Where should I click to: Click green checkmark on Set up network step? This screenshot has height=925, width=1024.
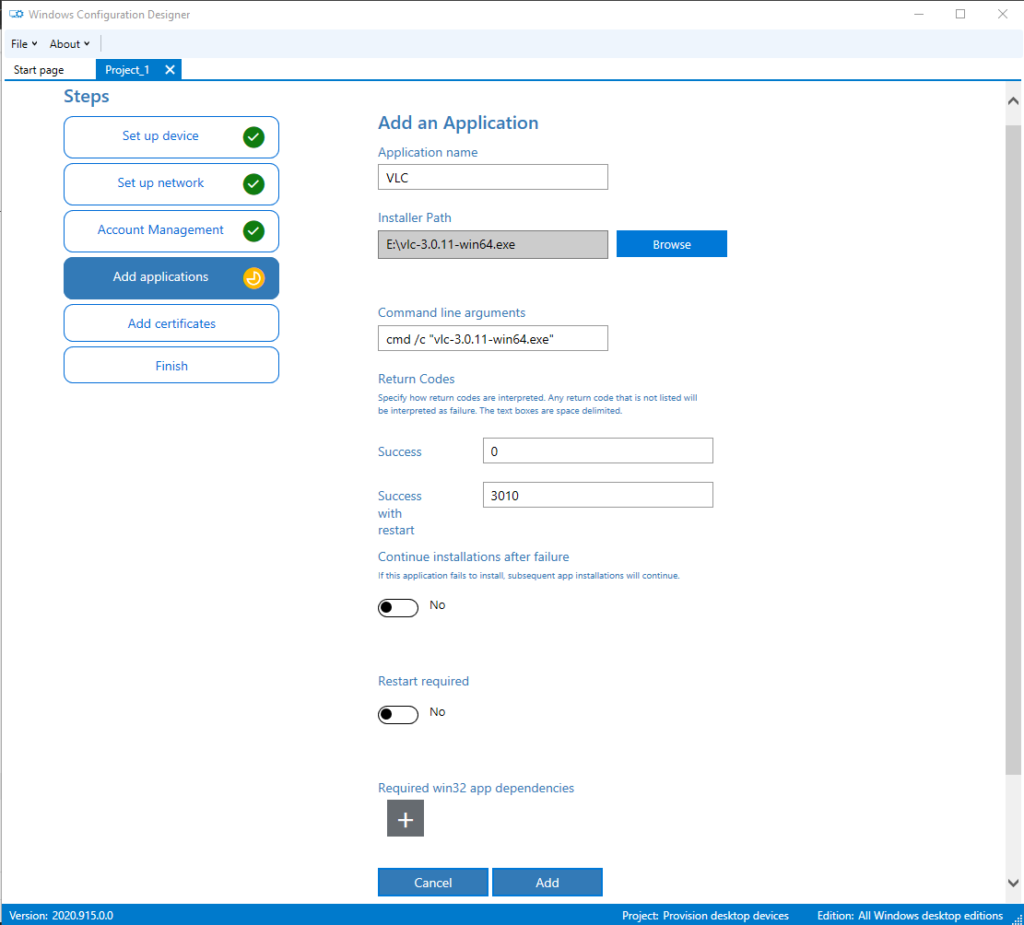[x=253, y=184]
